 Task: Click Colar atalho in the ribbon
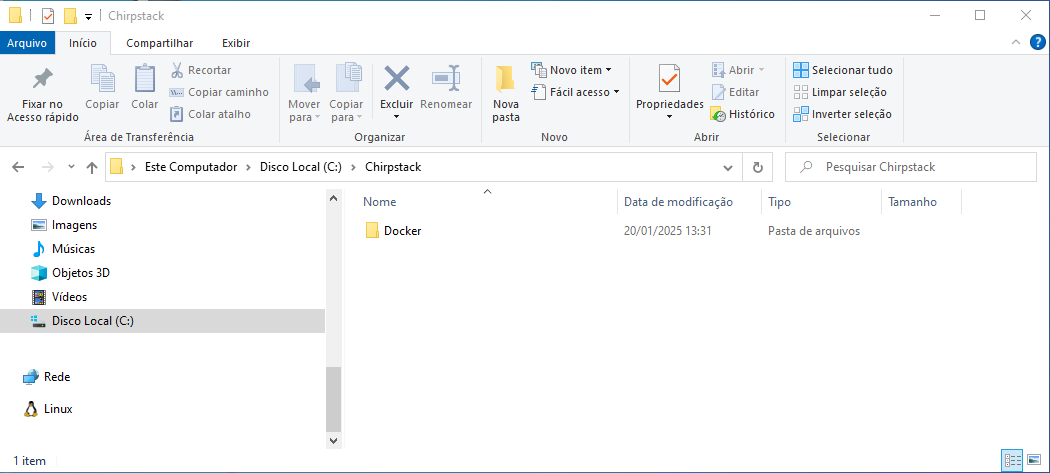[210, 114]
